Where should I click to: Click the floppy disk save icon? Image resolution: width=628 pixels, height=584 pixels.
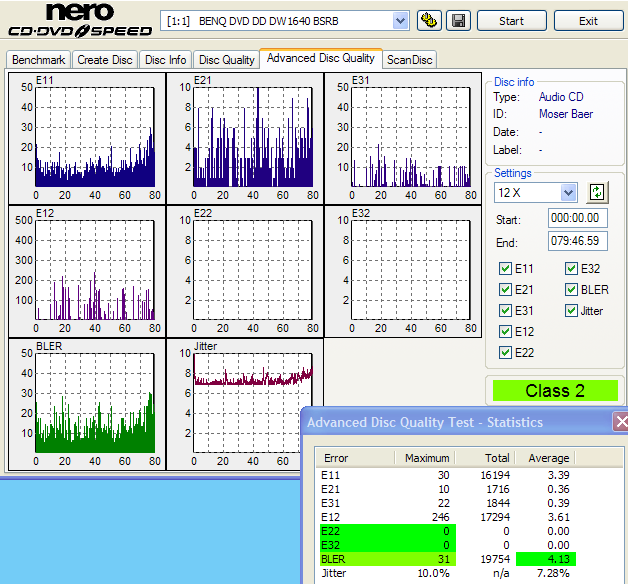tap(458, 20)
